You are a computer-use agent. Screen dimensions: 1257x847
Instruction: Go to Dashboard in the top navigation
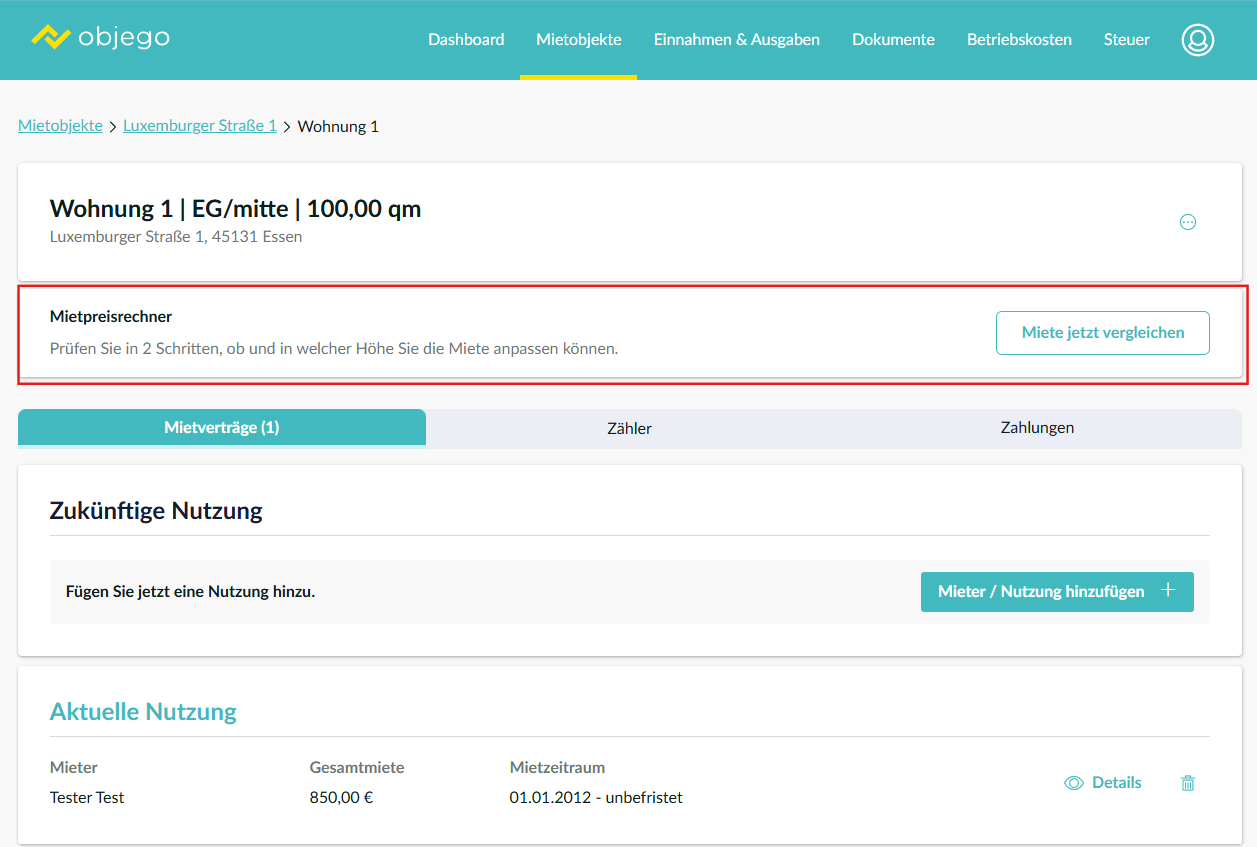[x=466, y=40]
